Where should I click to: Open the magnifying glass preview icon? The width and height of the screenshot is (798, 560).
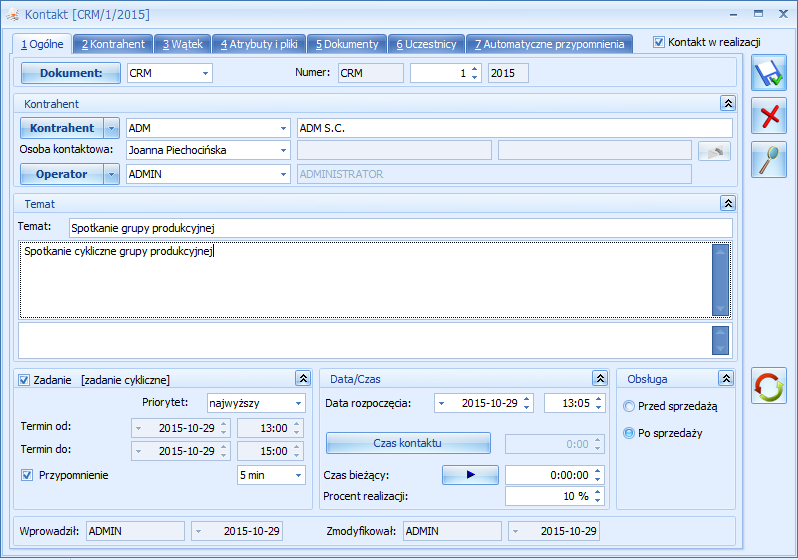click(768, 160)
